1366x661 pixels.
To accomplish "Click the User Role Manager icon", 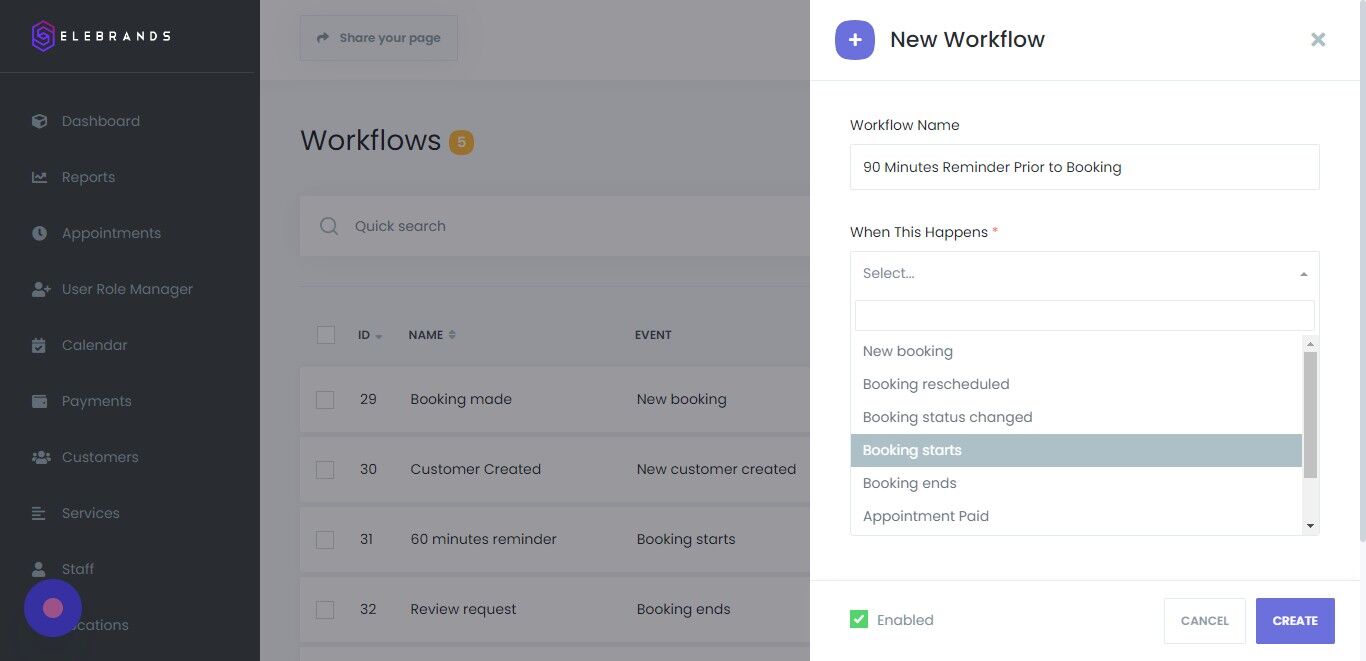I will click(x=40, y=289).
